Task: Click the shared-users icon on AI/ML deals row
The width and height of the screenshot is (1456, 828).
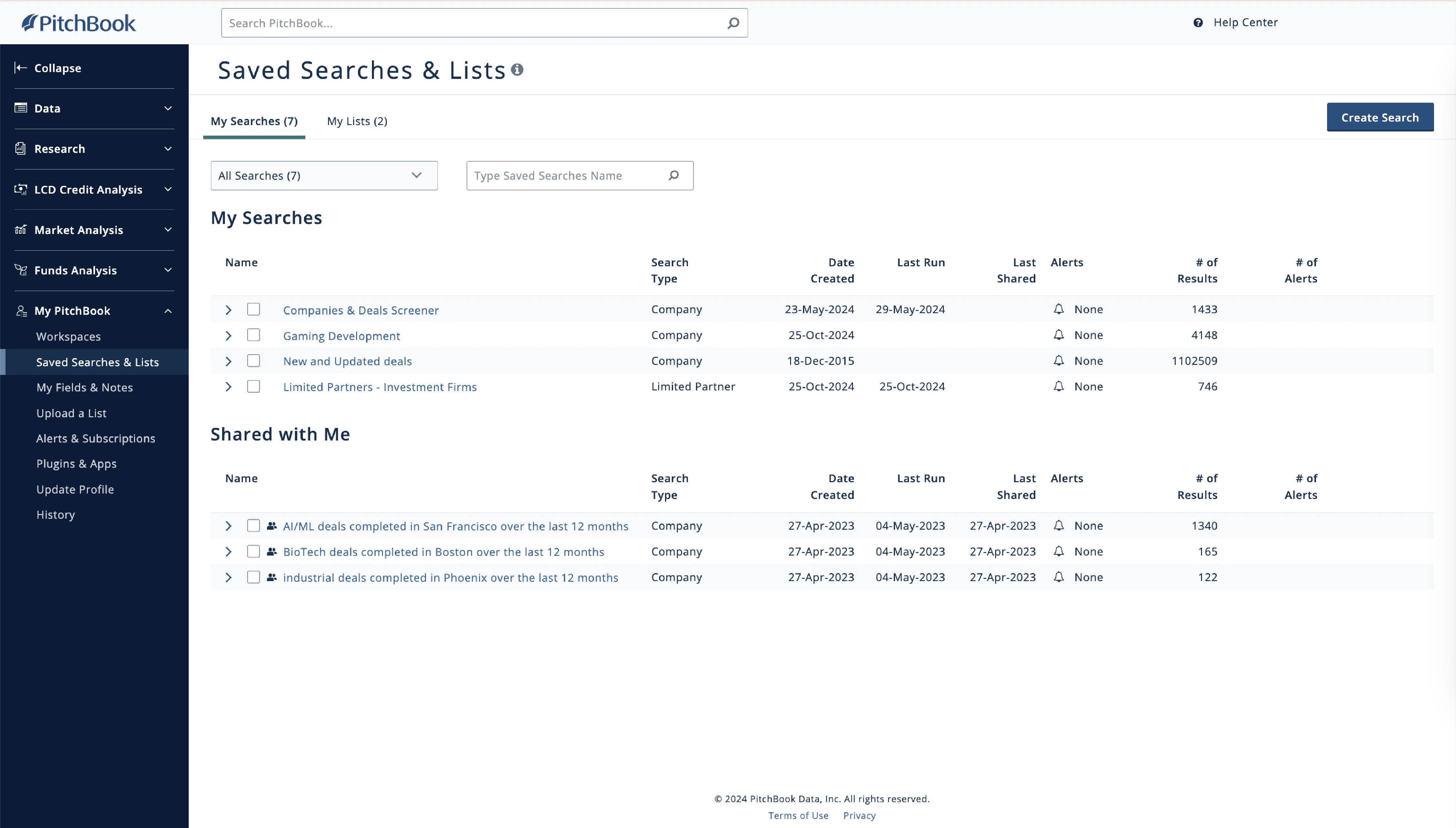Action: point(272,525)
